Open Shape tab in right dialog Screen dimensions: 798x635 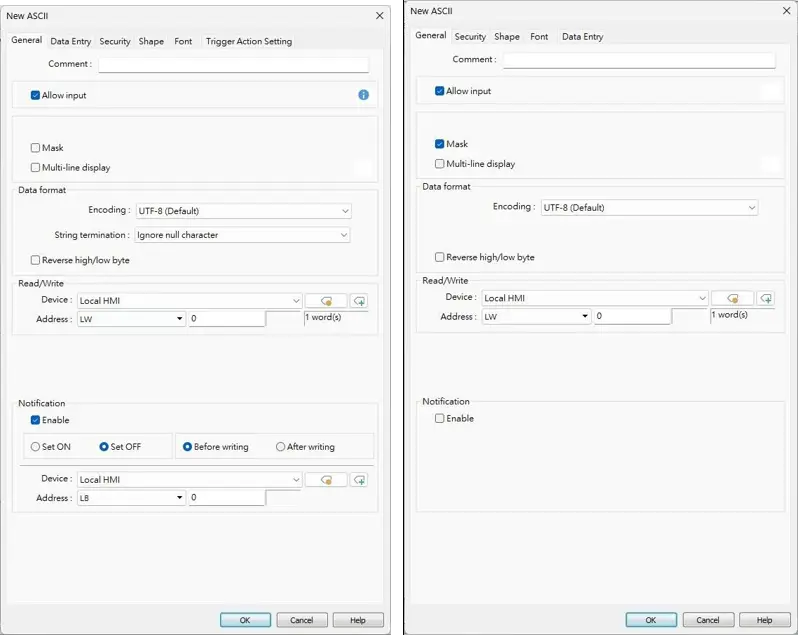(507, 37)
